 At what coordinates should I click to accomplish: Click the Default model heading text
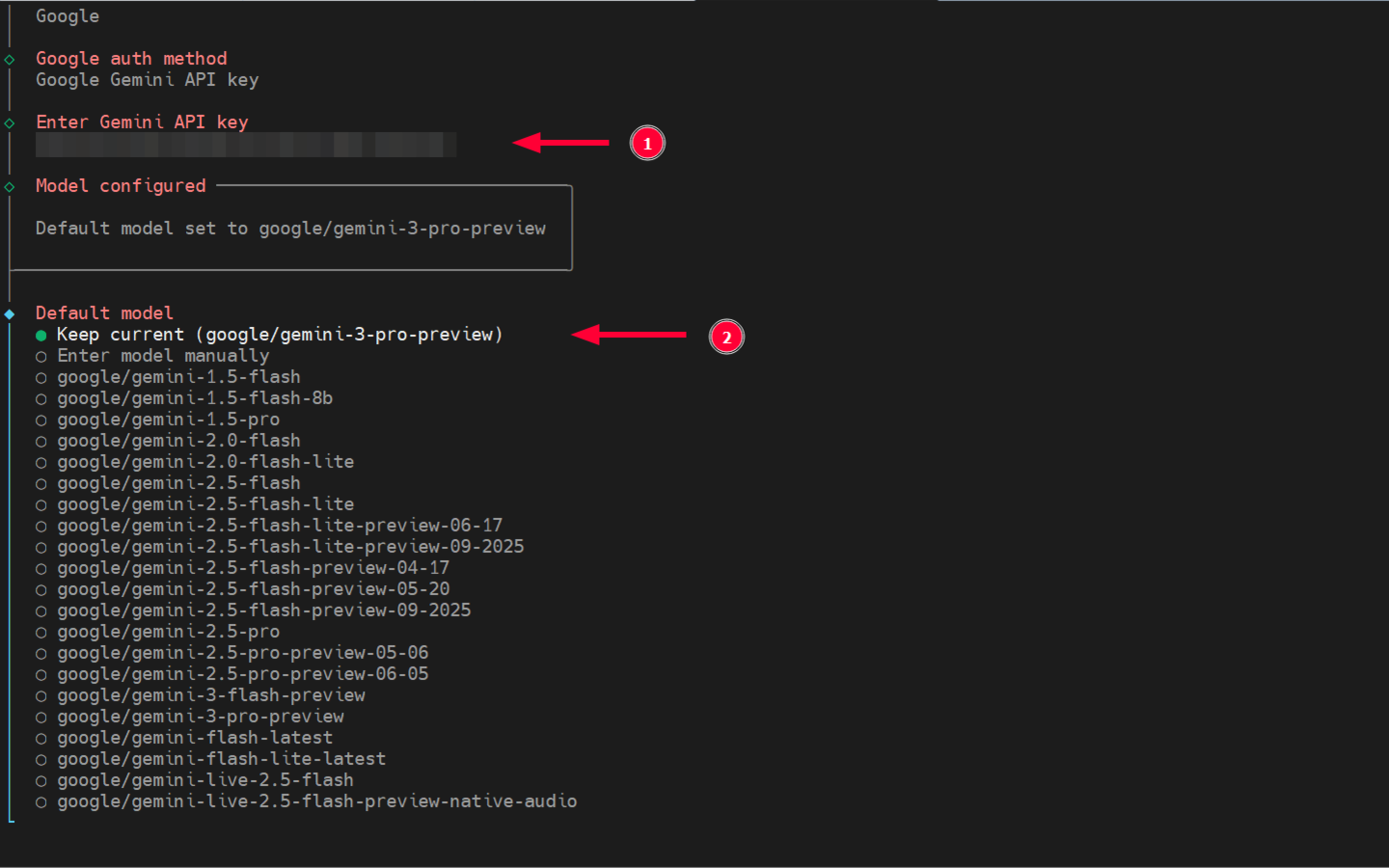(x=104, y=312)
